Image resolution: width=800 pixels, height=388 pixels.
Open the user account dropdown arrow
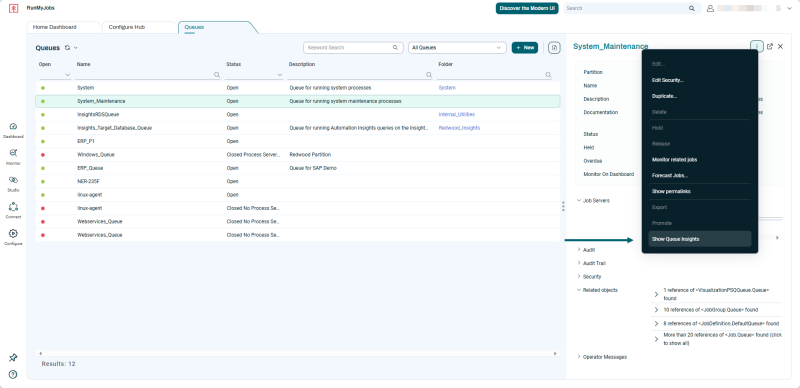tap(791, 8)
